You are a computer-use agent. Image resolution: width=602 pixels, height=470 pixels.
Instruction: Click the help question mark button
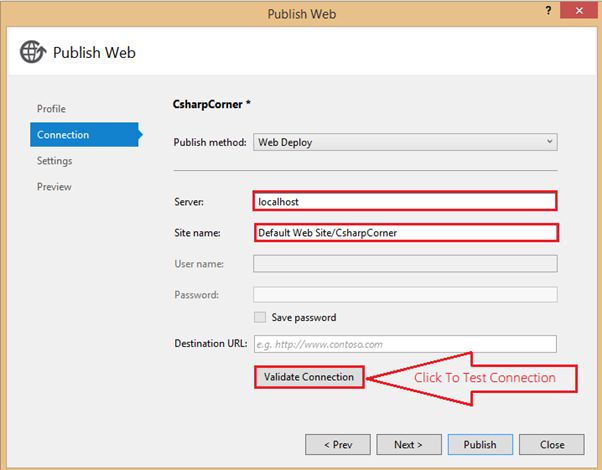point(548,12)
